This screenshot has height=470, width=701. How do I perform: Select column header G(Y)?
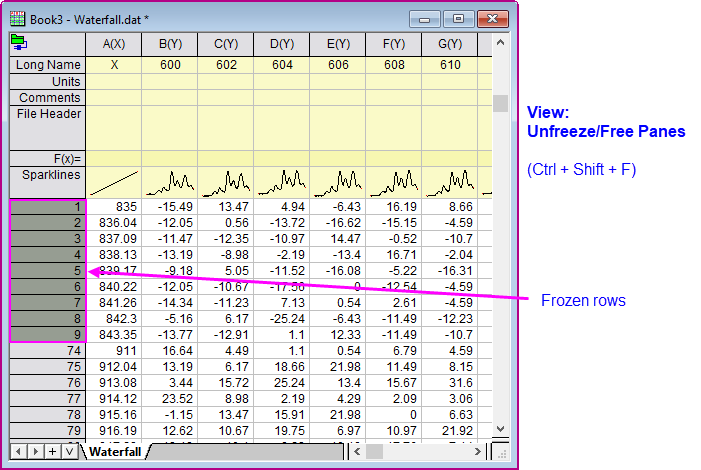tap(449, 44)
